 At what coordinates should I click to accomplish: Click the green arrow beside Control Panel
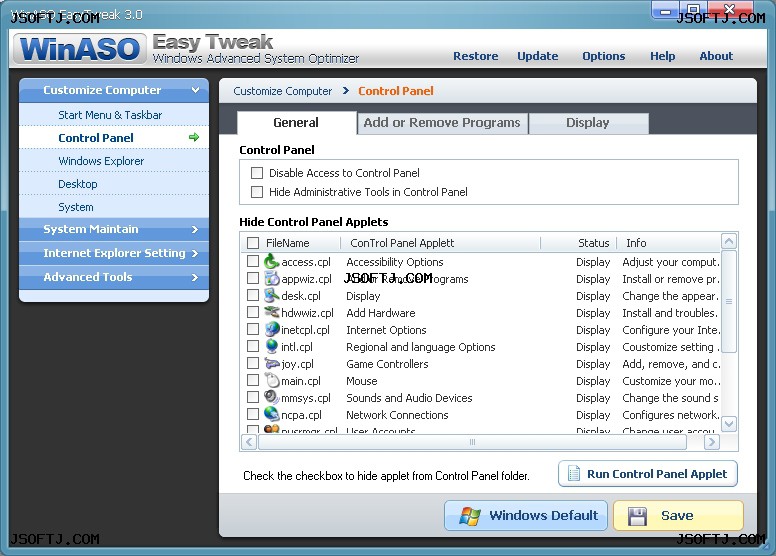coord(194,138)
